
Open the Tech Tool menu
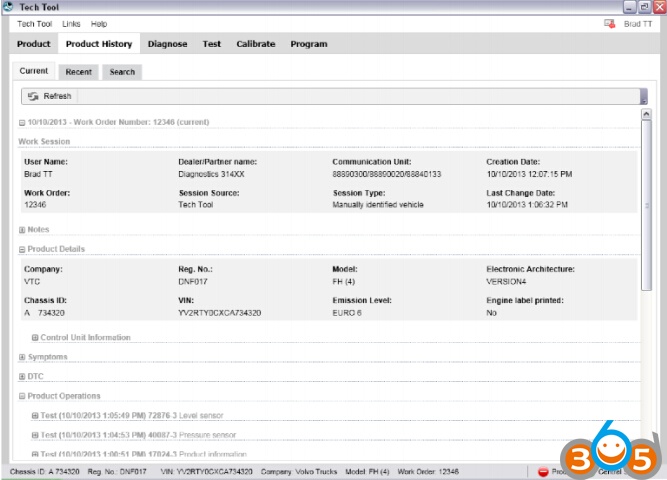(x=34, y=24)
